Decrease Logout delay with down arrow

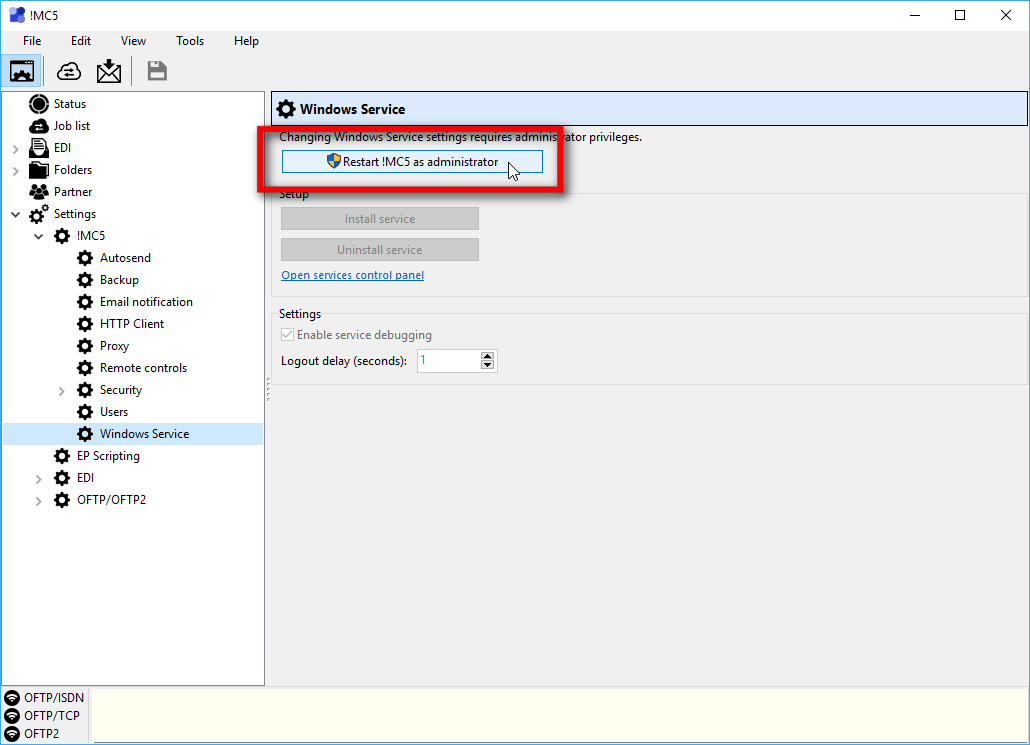point(487,365)
